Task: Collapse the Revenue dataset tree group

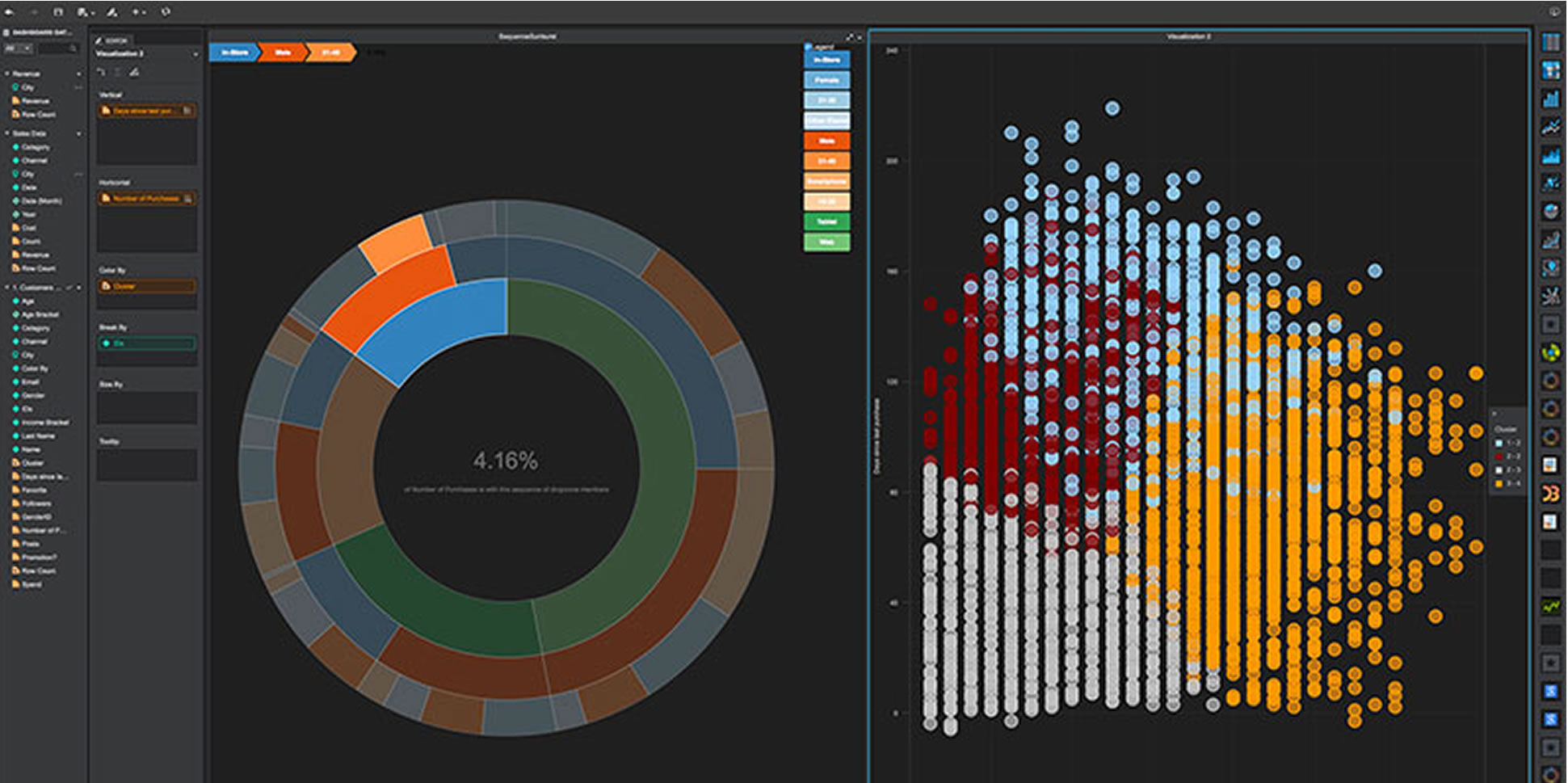Action: click(x=7, y=74)
